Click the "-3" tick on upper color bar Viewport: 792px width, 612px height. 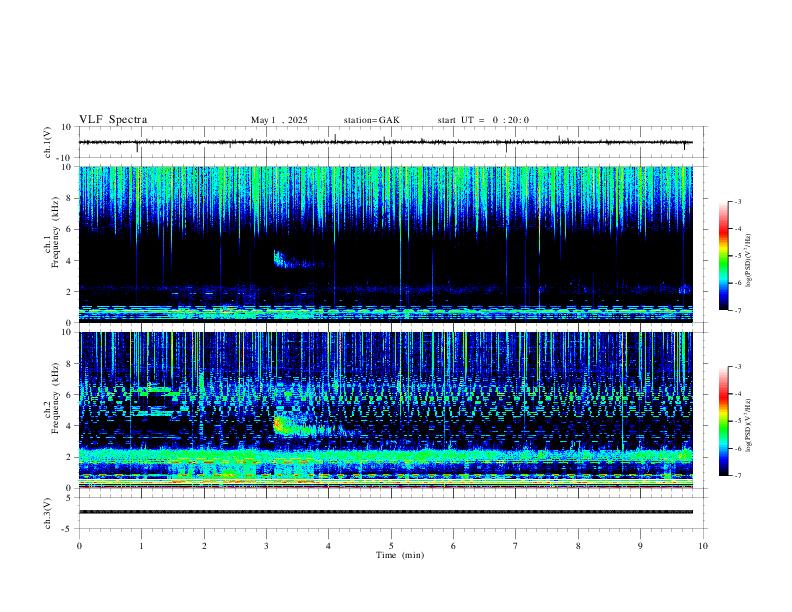point(738,201)
